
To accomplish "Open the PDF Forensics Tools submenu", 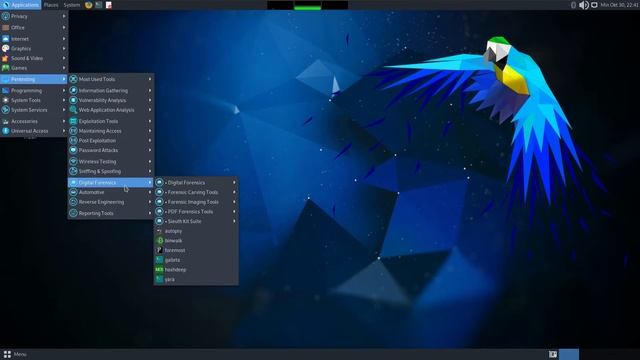I will click(196, 211).
